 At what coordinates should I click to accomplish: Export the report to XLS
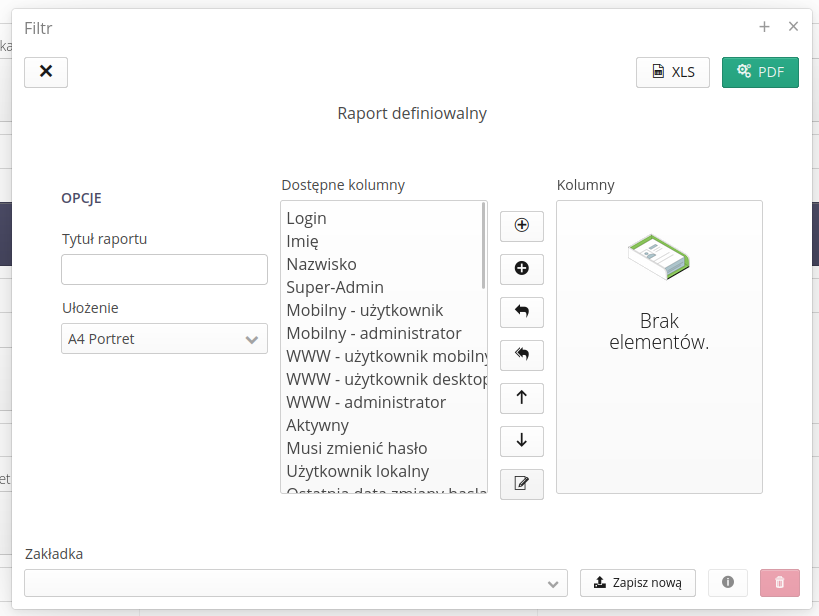click(673, 72)
